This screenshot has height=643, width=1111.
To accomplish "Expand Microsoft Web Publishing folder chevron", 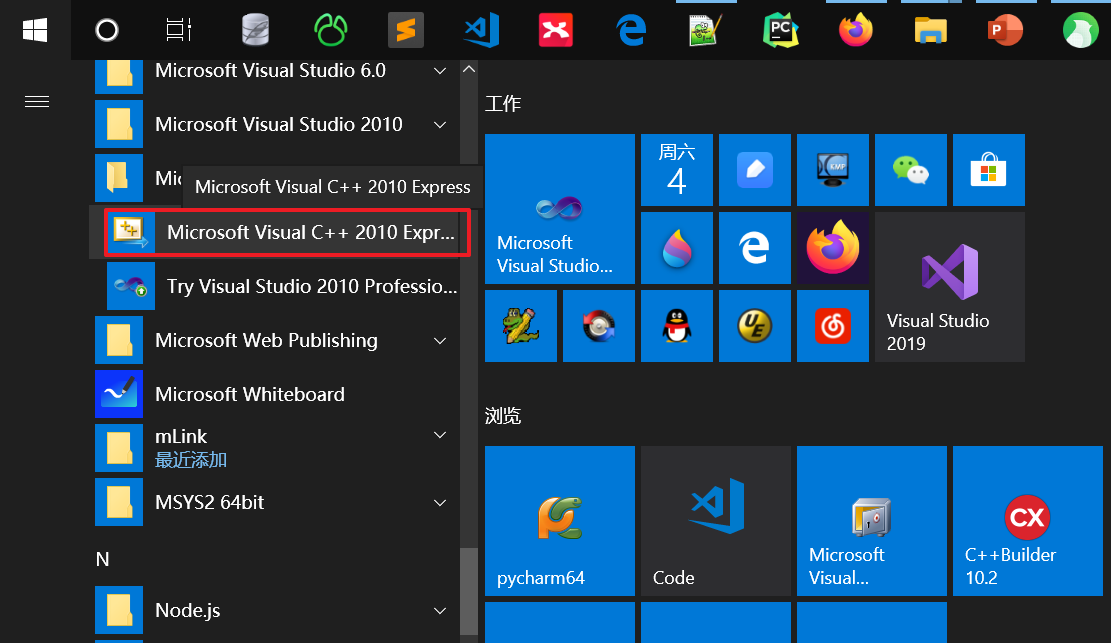I will point(440,341).
